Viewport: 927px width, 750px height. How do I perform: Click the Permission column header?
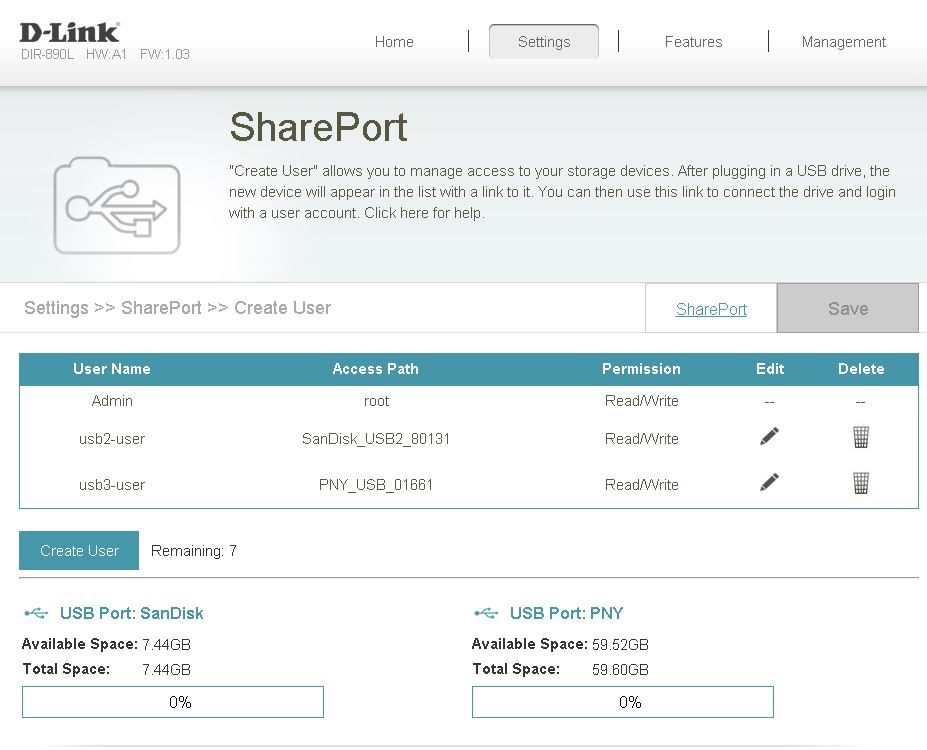click(641, 369)
